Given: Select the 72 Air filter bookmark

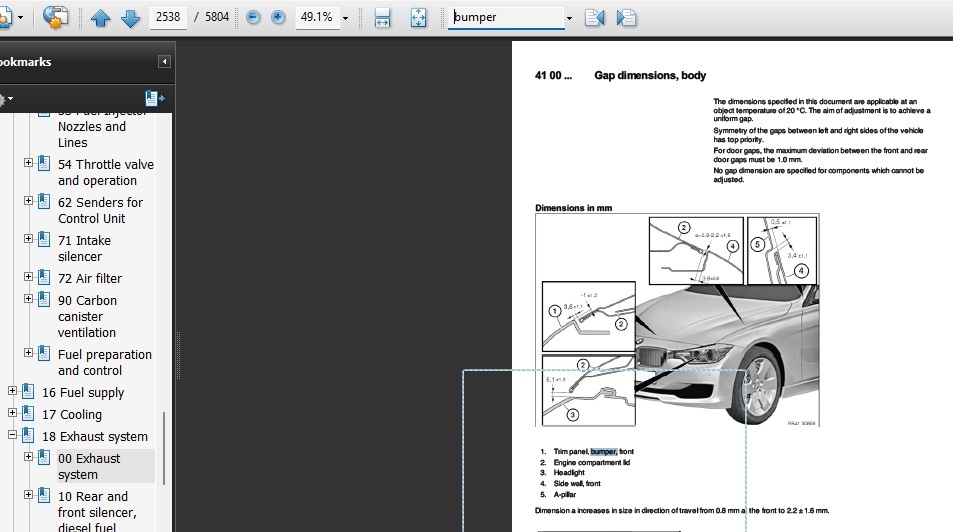Looking at the screenshot, I should pos(89,278).
